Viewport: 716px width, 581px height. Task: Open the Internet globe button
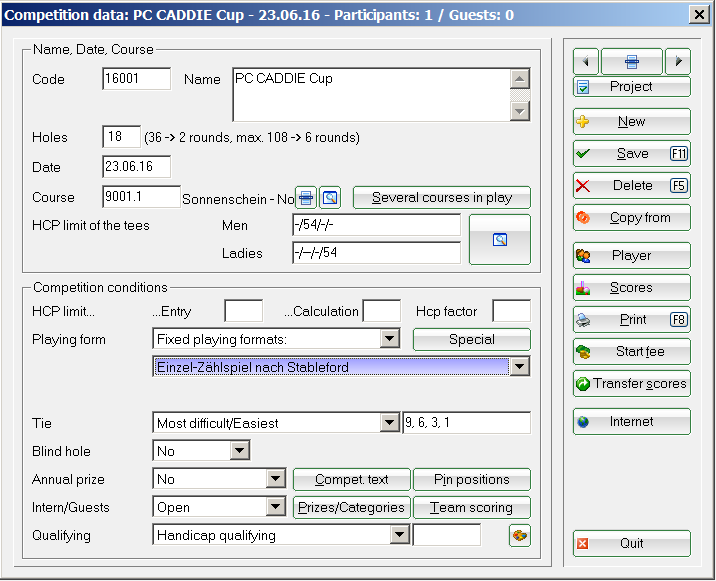pyautogui.click(x=631, y=421)
